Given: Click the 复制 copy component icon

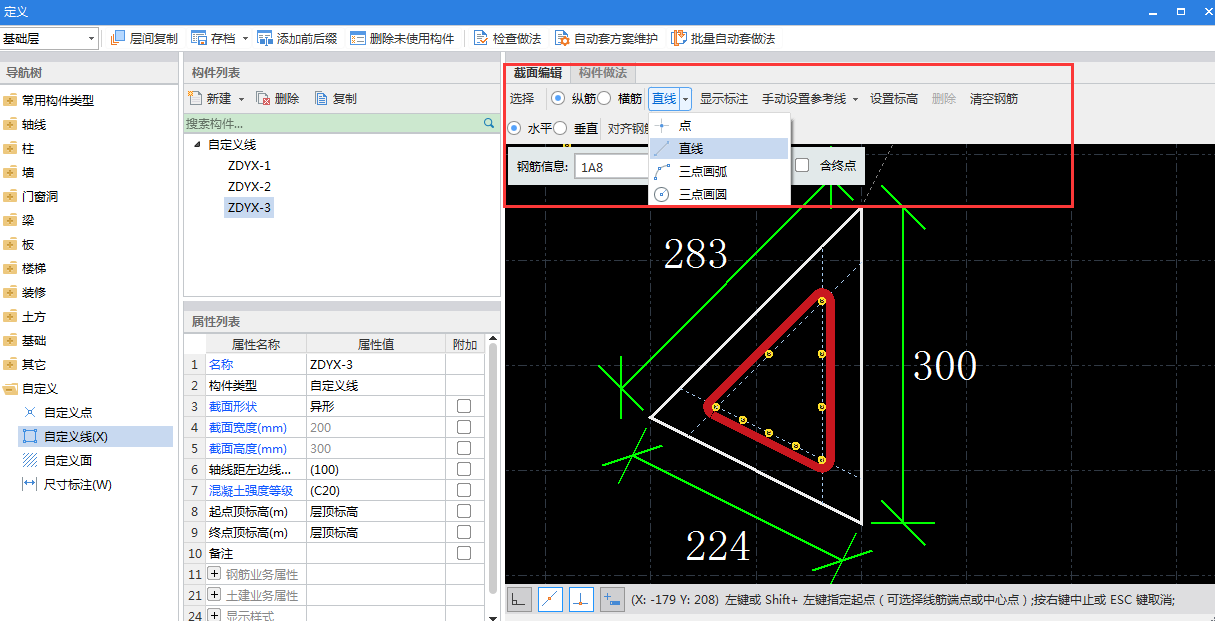Looking at the screenshot, I should tap(321, 98).
